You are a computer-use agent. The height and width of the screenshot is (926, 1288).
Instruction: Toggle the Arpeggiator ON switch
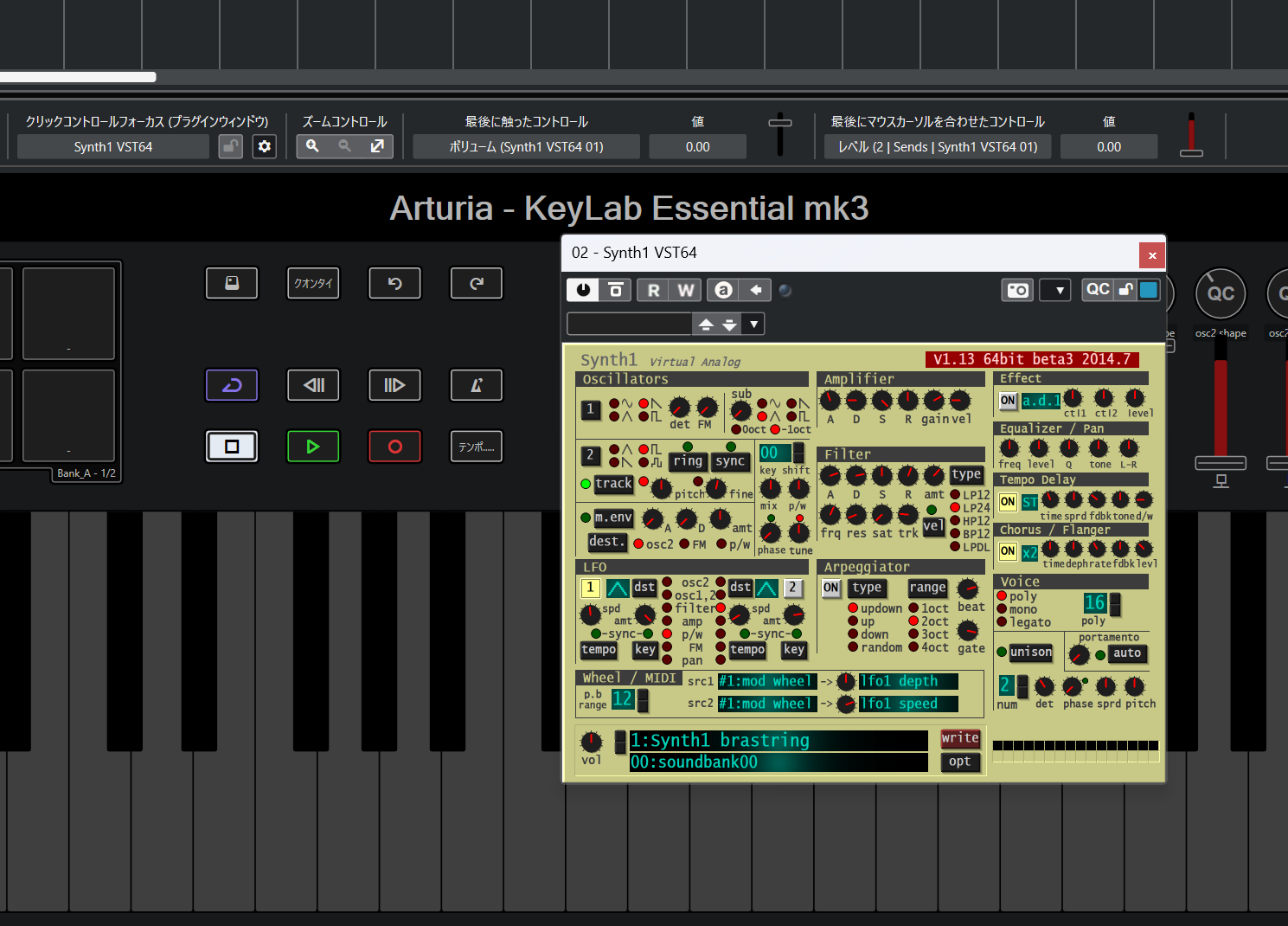click(831, 588)
